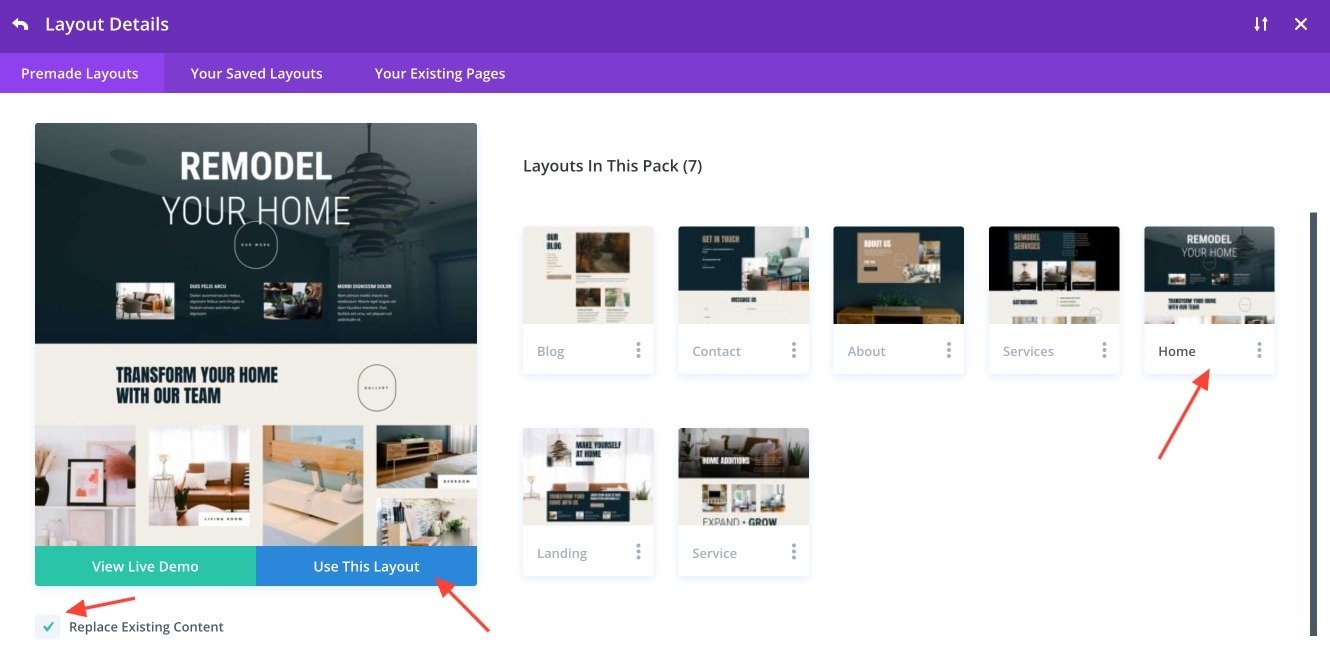Close the Layout Details window
1330x652 pixels.
[1300, 23]
